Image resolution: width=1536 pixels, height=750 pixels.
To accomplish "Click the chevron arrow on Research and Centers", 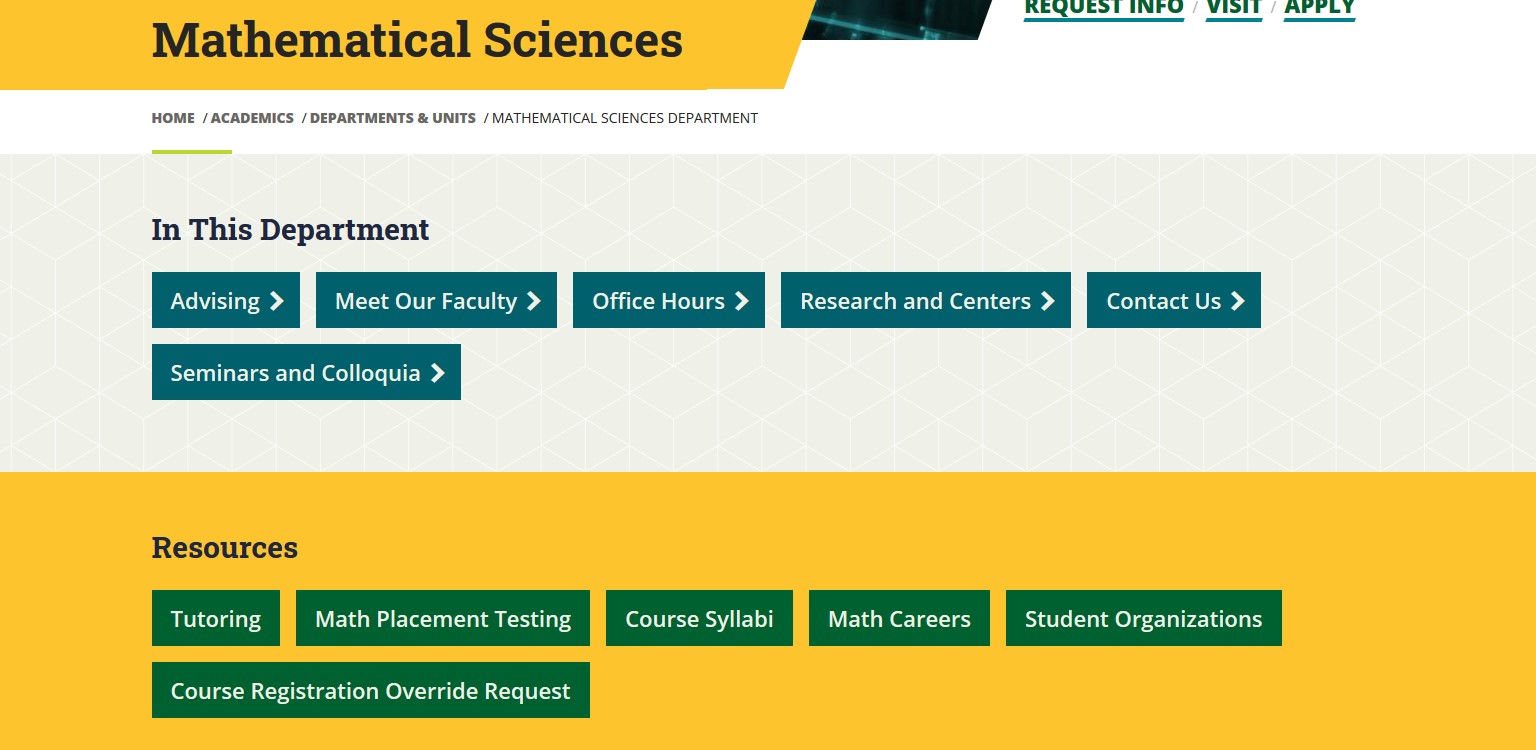I will click(x=1048, y=301).
